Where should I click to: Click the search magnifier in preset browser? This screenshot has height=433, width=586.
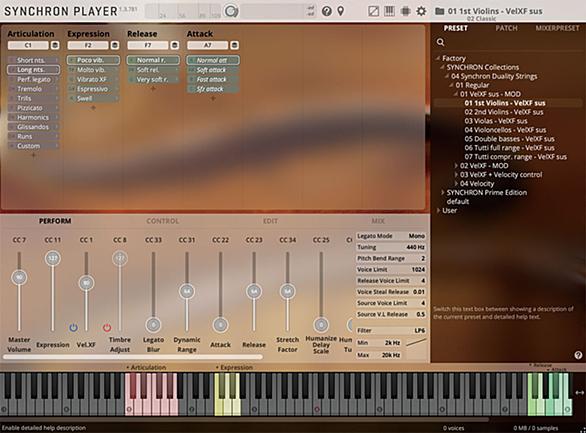tap(441, 42)
